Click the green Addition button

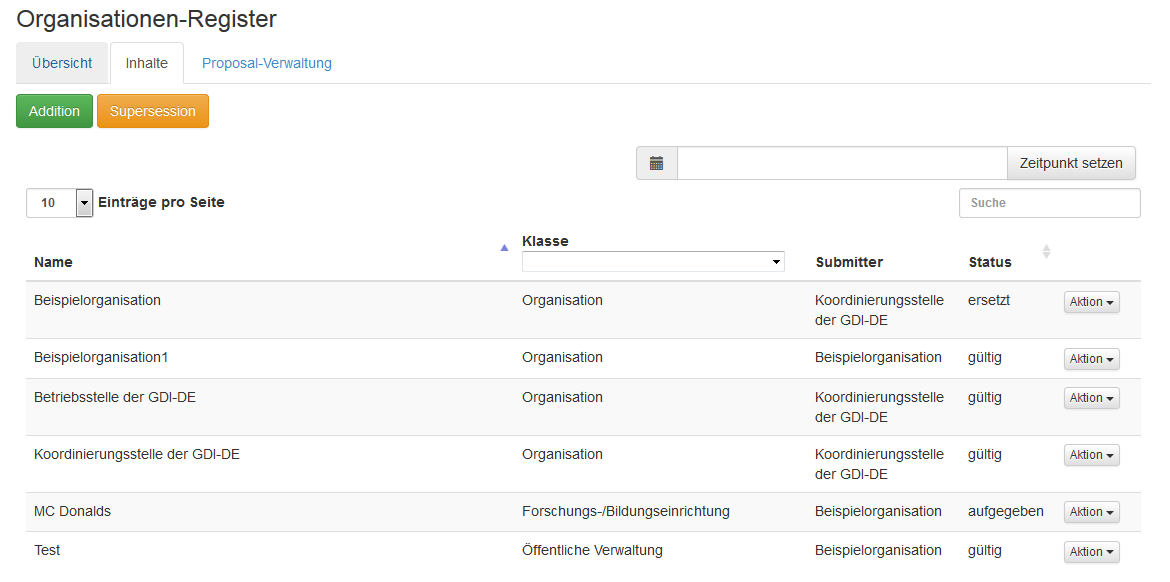click(x=54, y=111)
